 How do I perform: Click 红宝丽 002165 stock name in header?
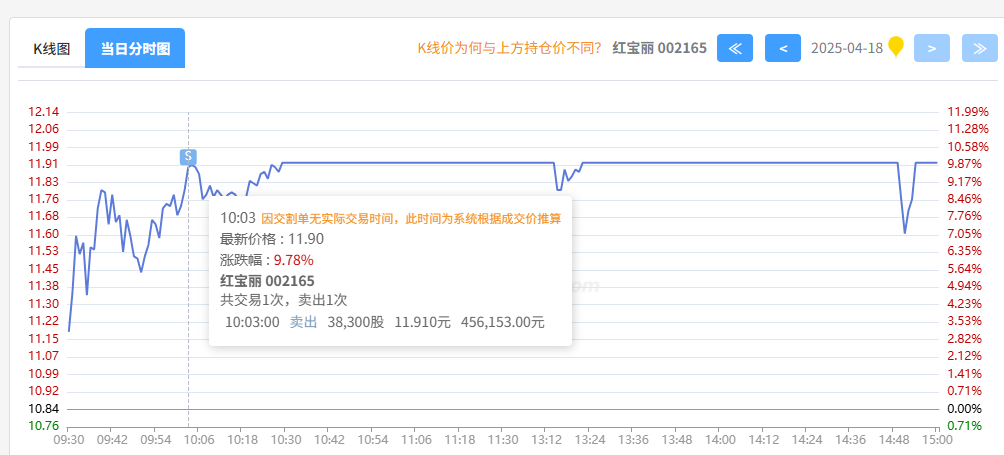pyautogui.click(x=659, y=48)
